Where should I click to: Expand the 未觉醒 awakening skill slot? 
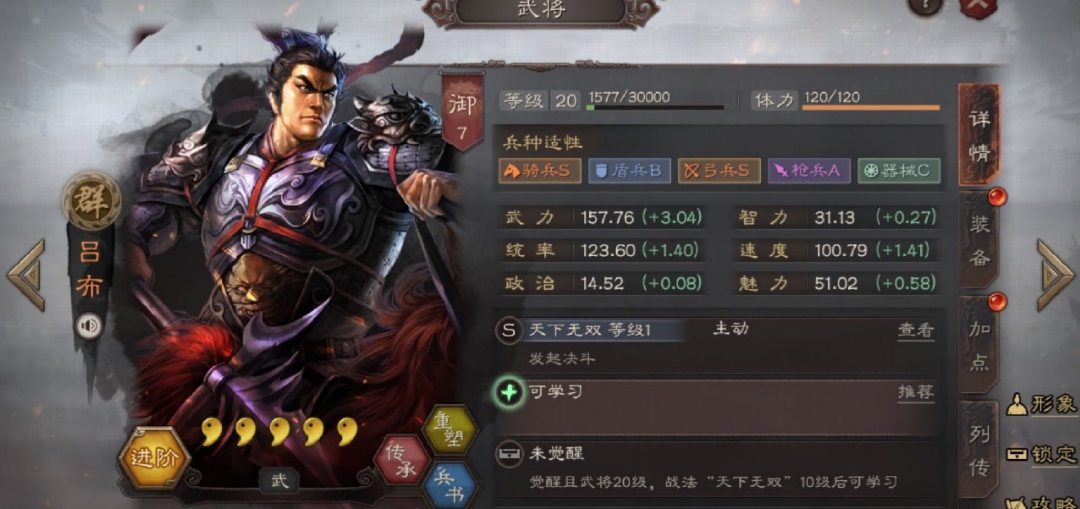point(718,466)
